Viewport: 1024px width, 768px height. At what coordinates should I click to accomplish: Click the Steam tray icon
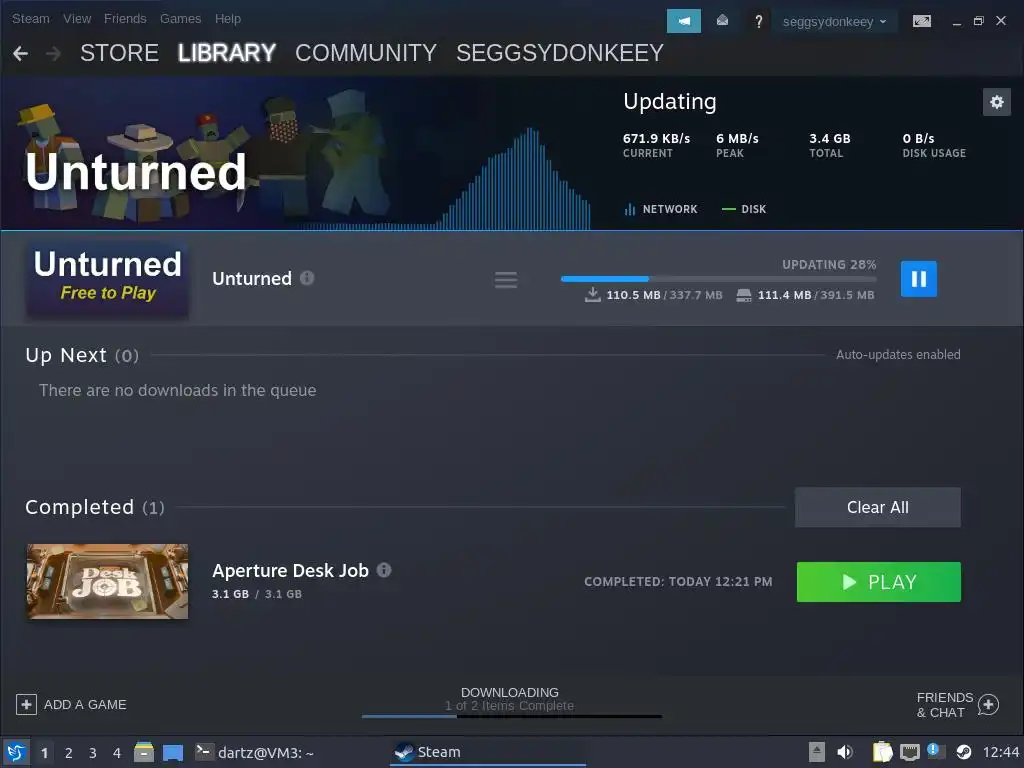963,752
